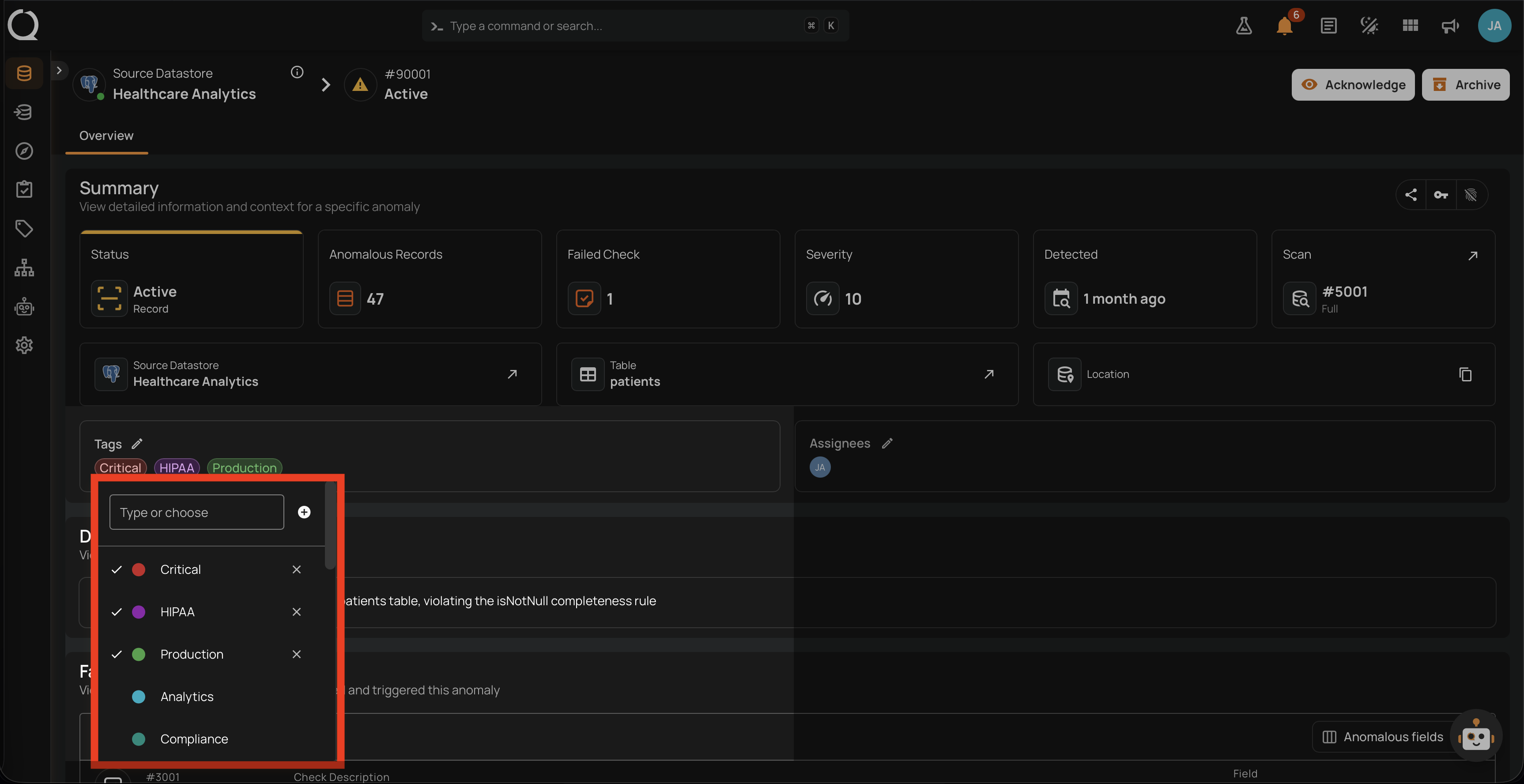This screenshot has width=1524, height=784.
Task: Remove Critical tag with its X
Action: coord(296,570)
